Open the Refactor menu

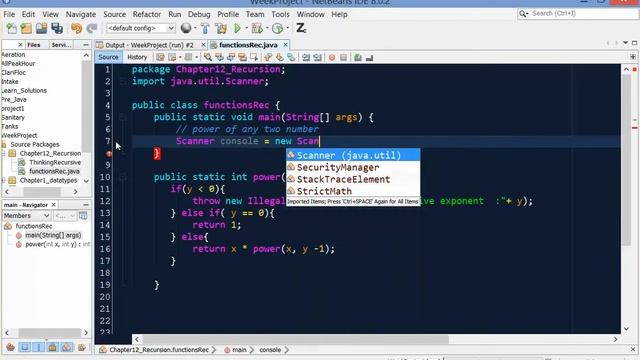tap(147, 14)
